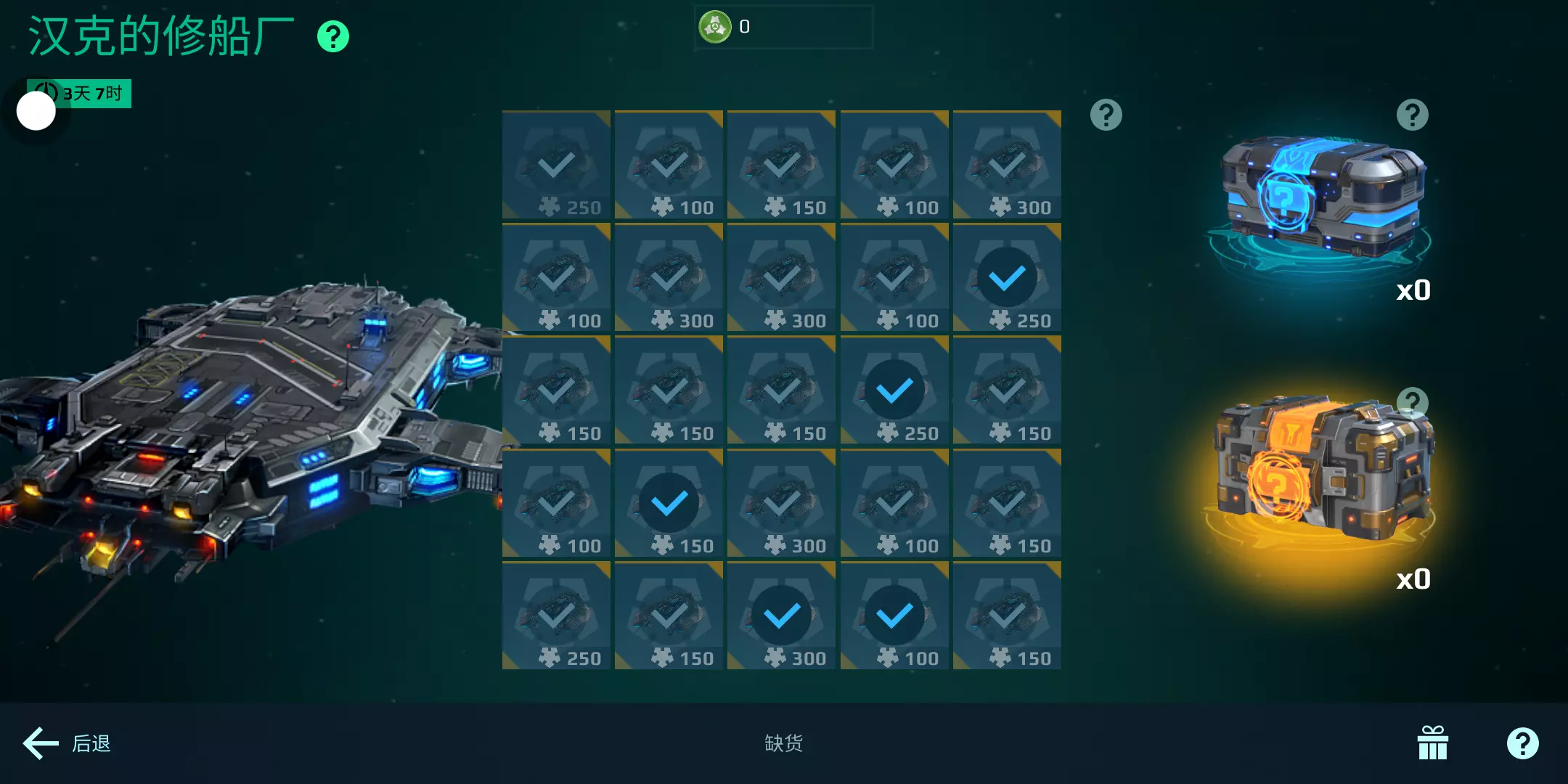Toggle the checked 250 tile in third row

pos(894,390)
